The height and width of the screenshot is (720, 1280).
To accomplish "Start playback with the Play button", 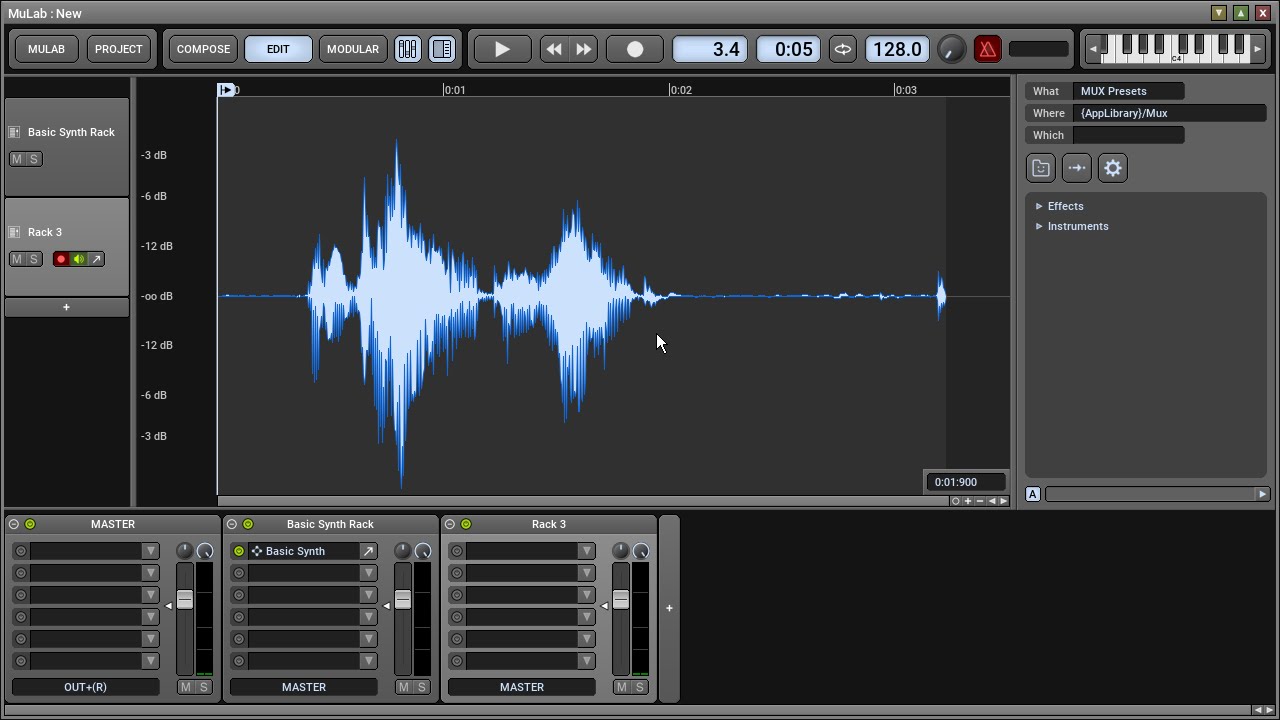I will (x=502, y=49).
